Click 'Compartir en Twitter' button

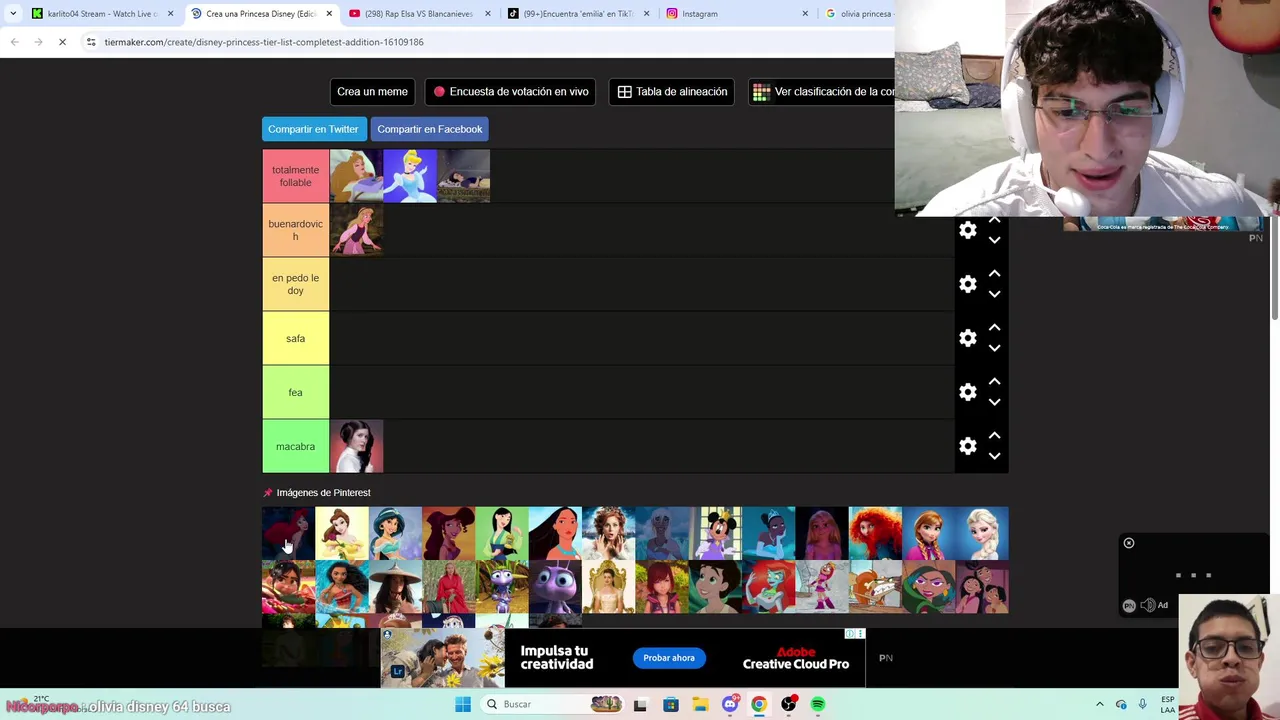point(313,129)
